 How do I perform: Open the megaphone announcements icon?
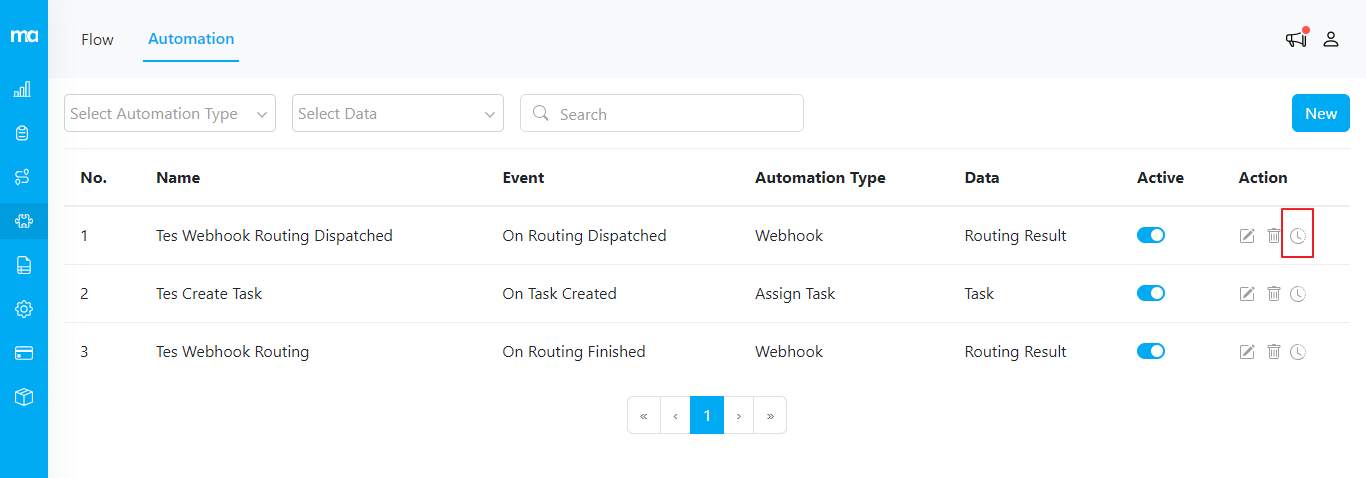point(1296,39)
